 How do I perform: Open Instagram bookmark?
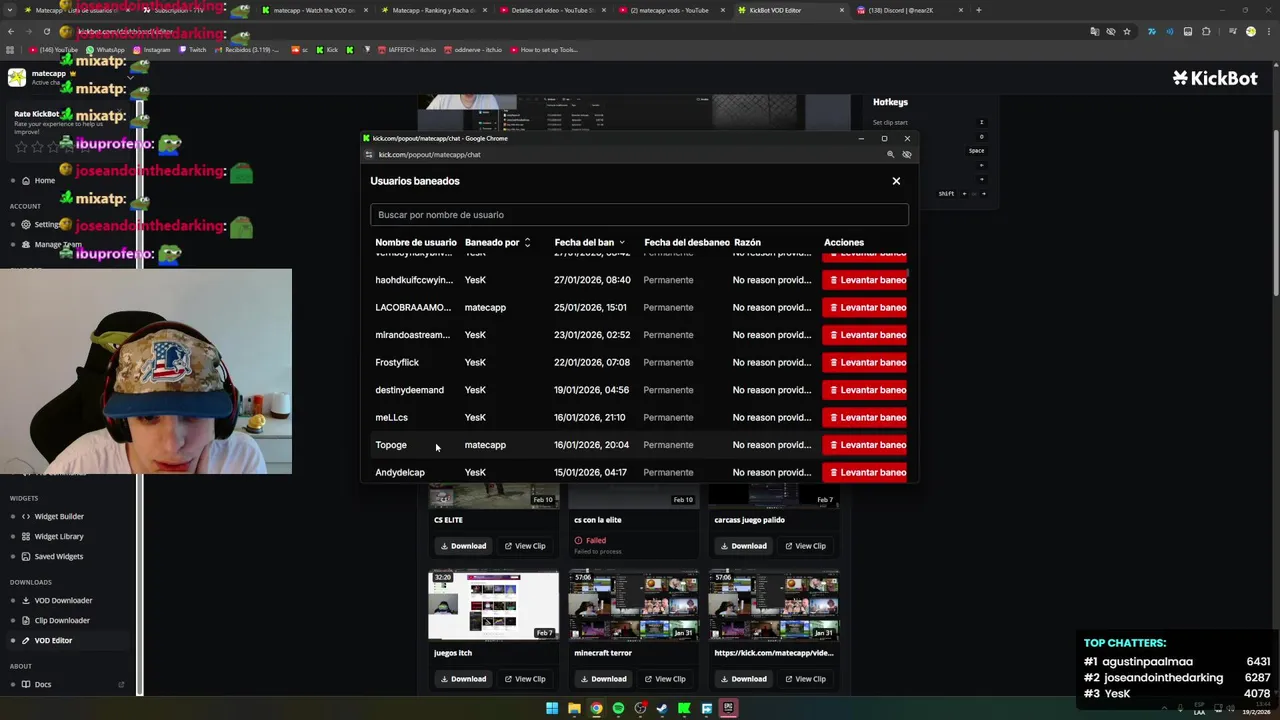point(151,49)
